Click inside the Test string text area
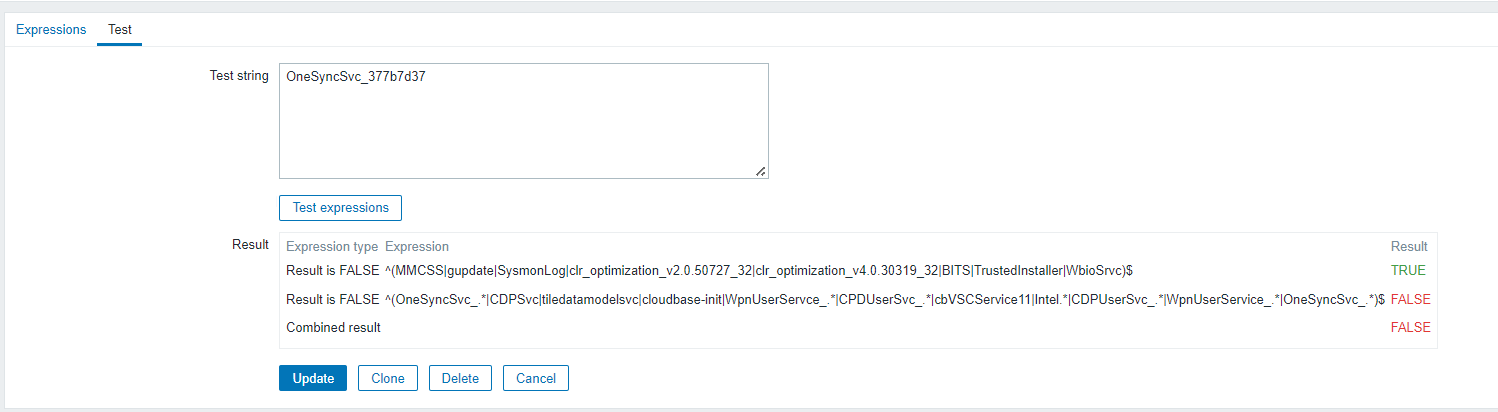1498x412 pixels. coord(523,121)
